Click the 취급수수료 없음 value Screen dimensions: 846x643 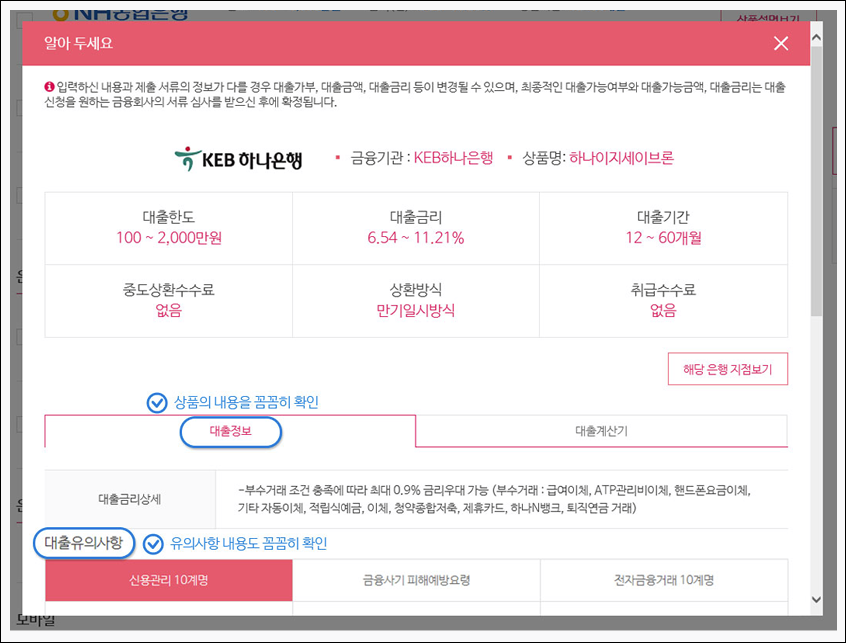tap(663, 310)
